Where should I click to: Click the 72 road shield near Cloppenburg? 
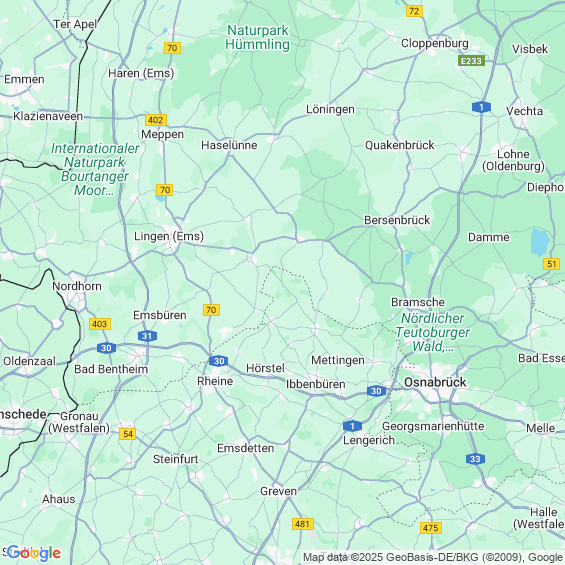[414, 11]
